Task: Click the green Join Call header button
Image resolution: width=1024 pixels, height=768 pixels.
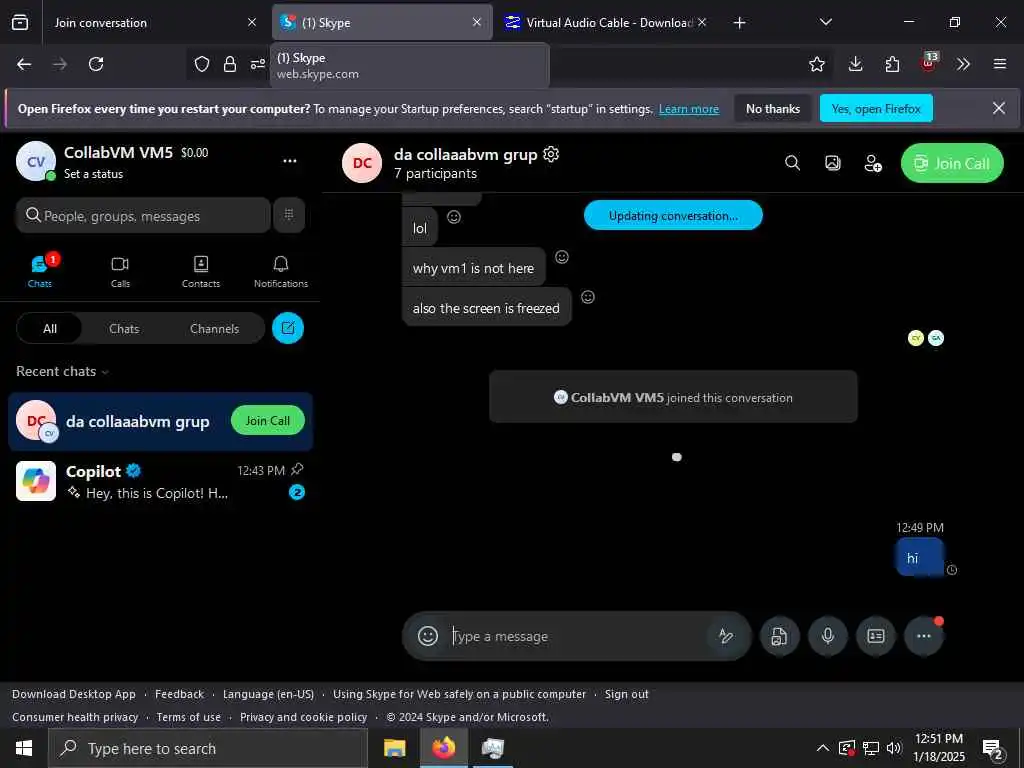Action: [952, 163]
